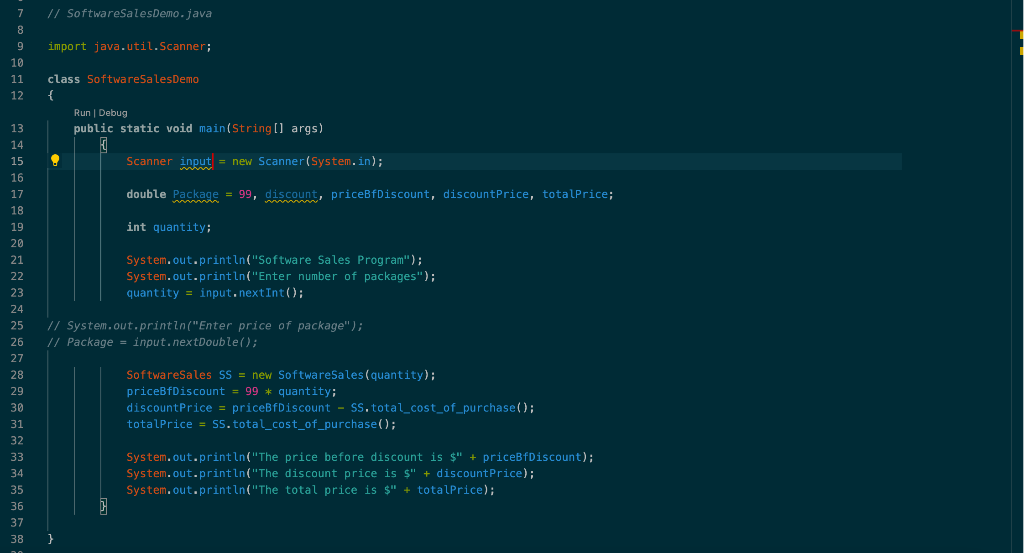Click line number 28 in the gutter

point(17,375)
